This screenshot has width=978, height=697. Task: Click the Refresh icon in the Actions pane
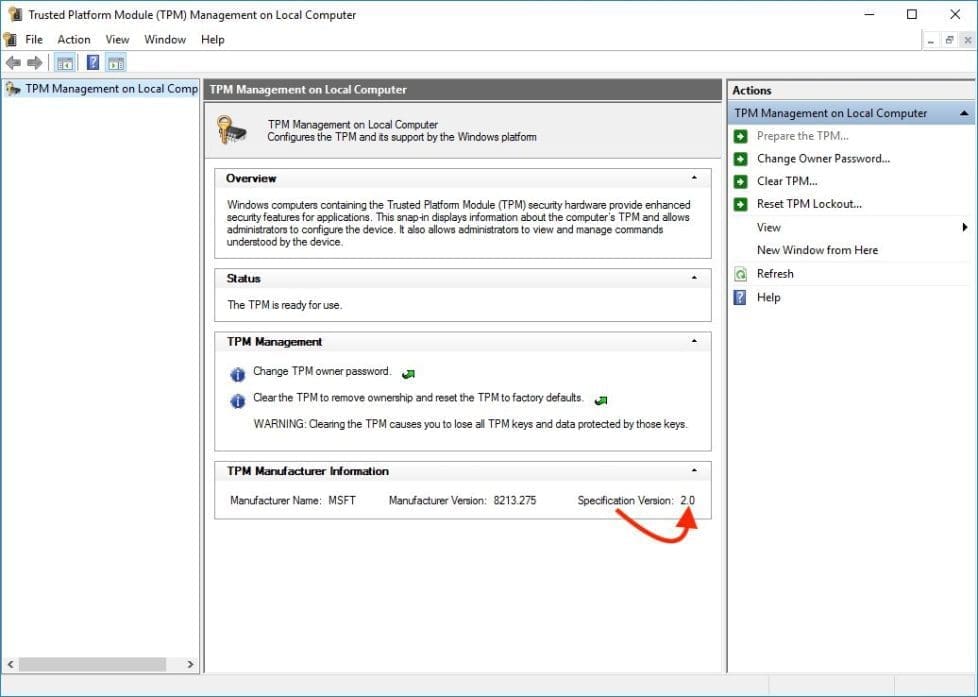point(741,273)
